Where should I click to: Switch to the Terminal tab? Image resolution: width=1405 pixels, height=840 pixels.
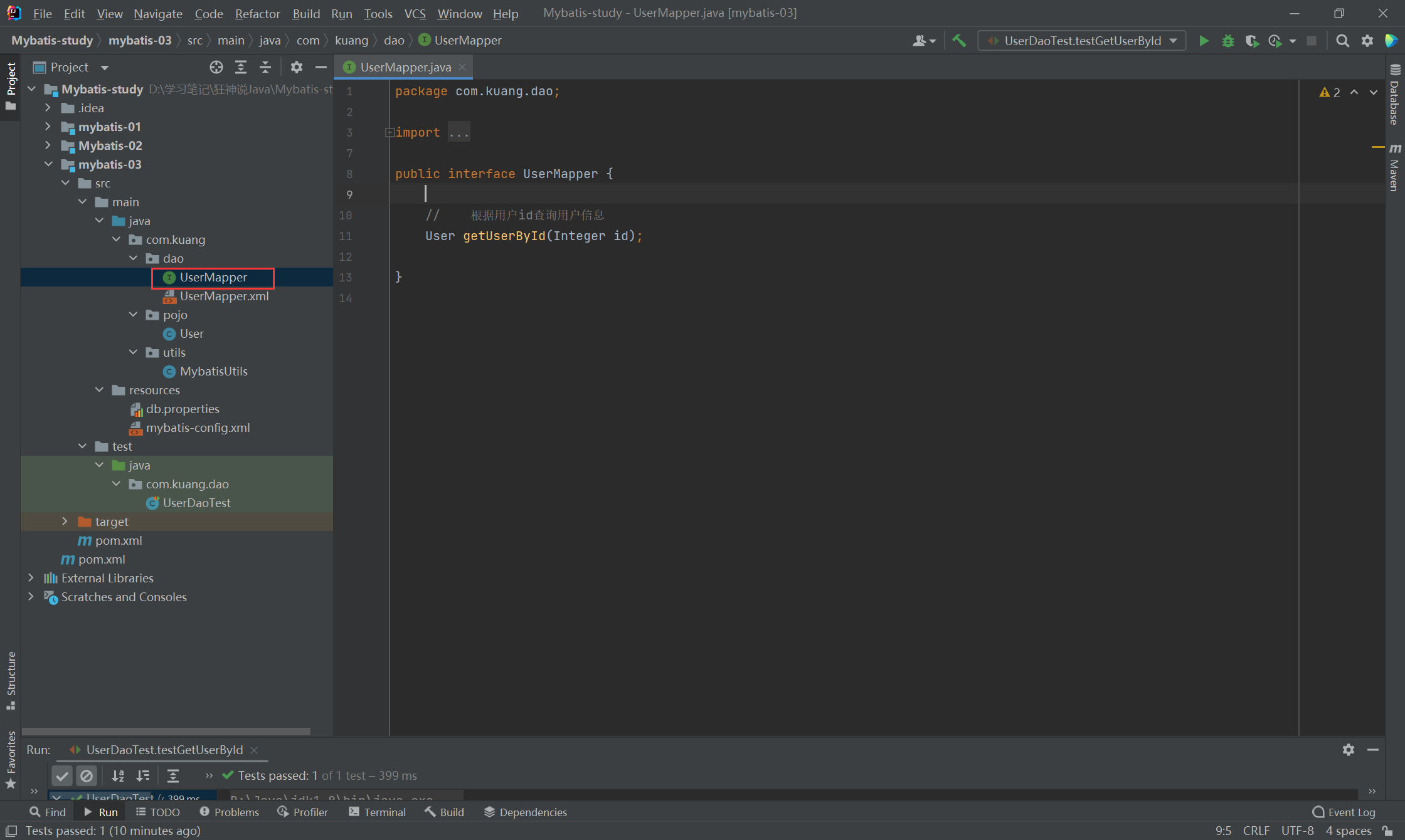coord(378,812)
